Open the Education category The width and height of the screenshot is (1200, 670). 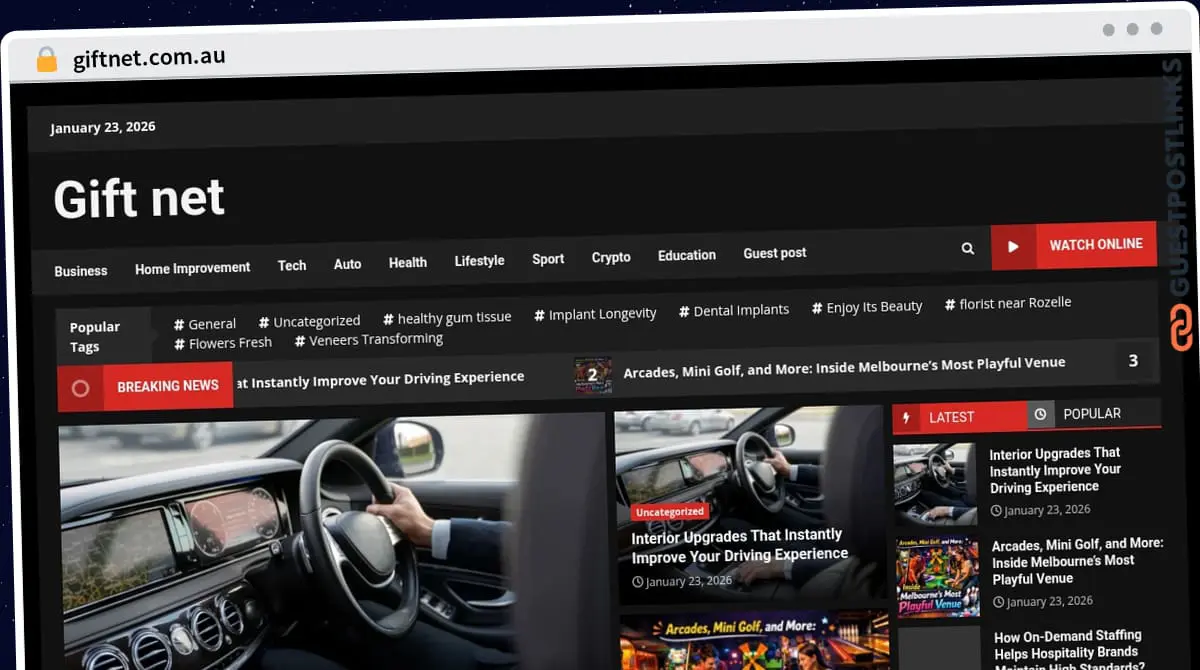coord(687,255)
